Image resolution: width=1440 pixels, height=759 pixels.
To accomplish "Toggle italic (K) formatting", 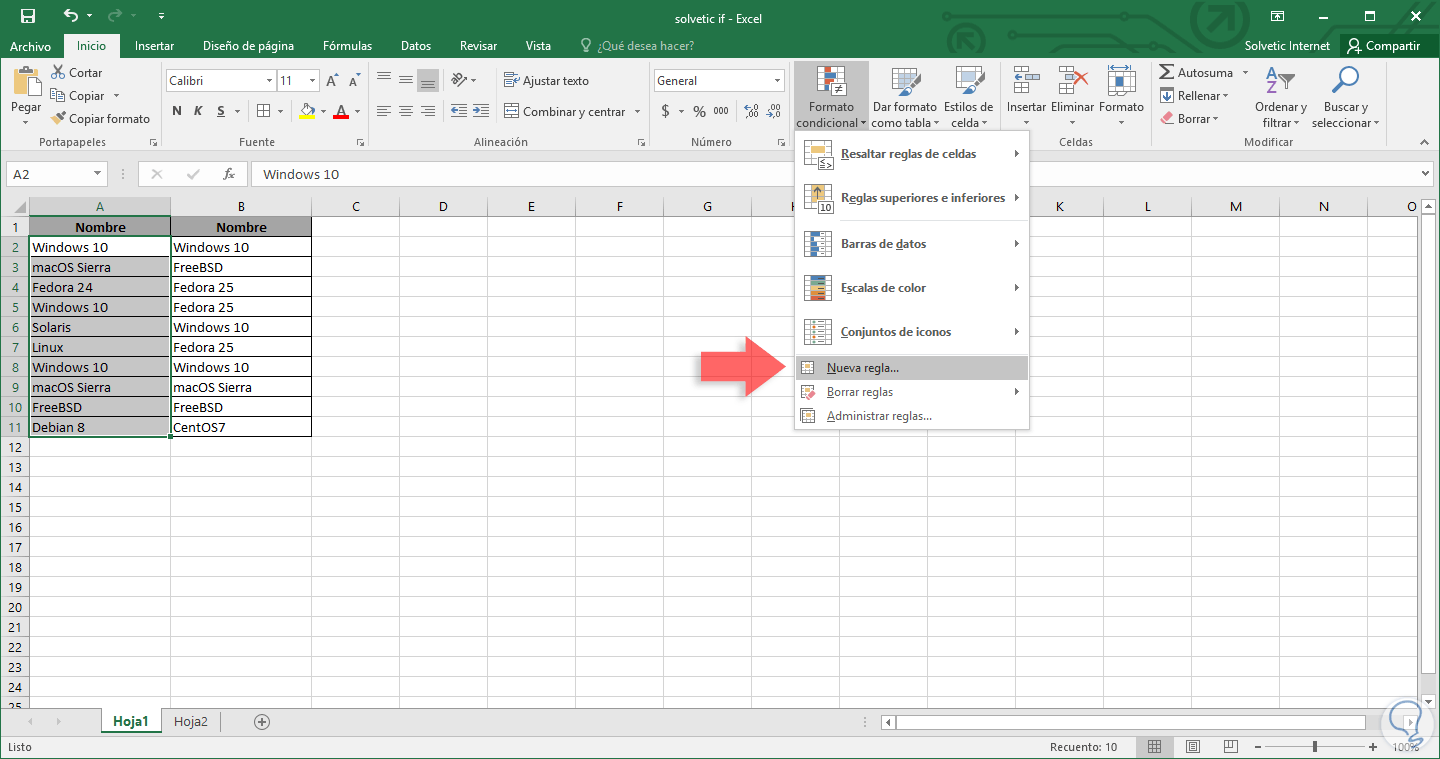I will pos(198,111).
